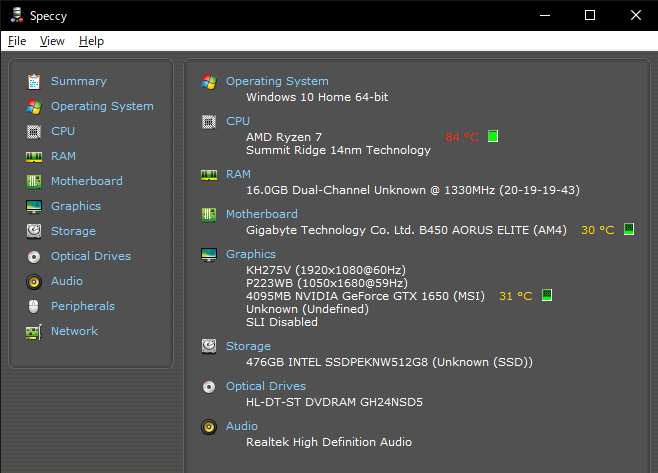Select Storage in the sidebar
The height and width of the screenshot is (473, 658).
coord(73,231)
